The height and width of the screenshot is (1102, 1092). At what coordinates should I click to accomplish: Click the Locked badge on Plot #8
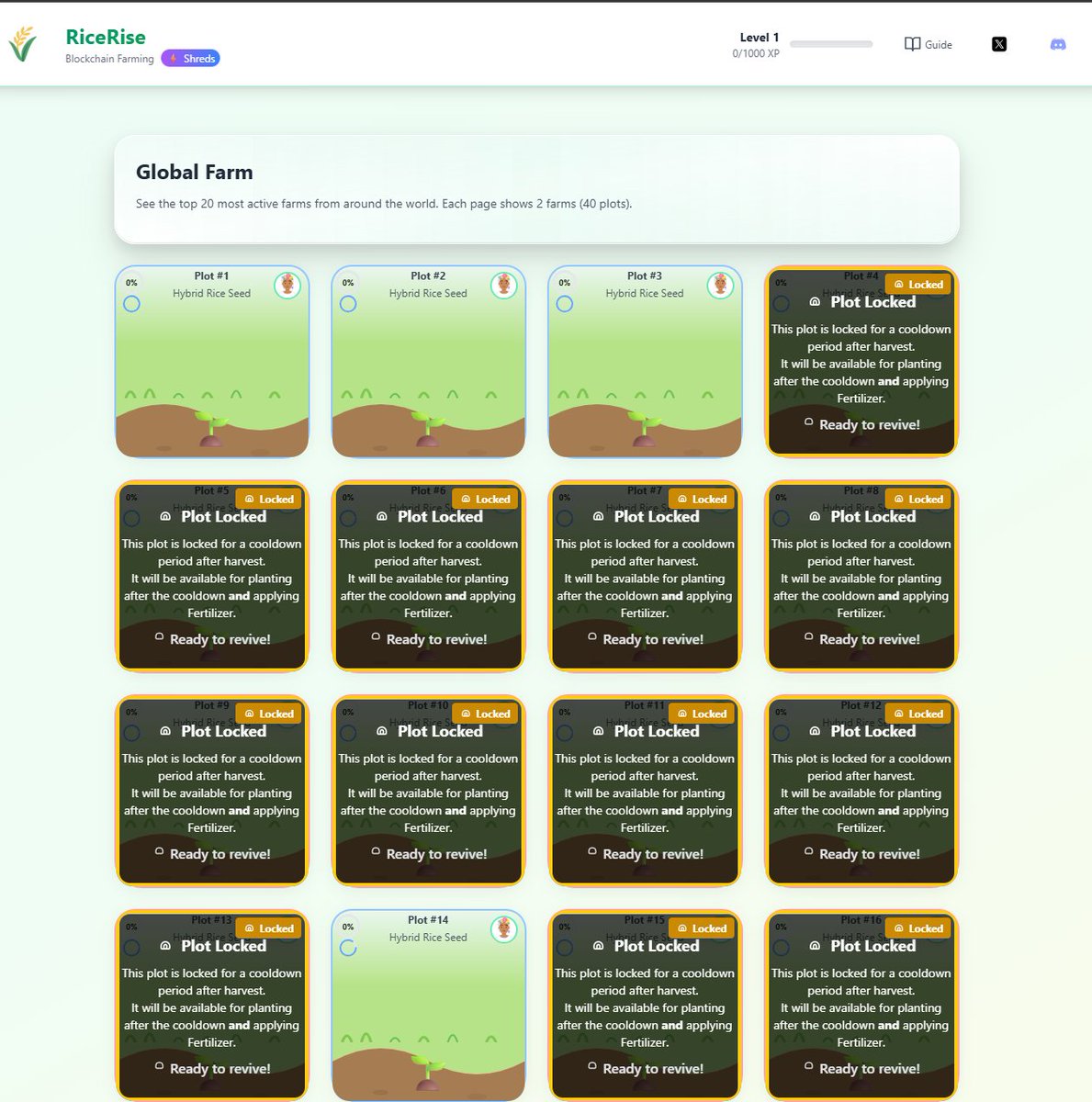[x=918, y=500]
